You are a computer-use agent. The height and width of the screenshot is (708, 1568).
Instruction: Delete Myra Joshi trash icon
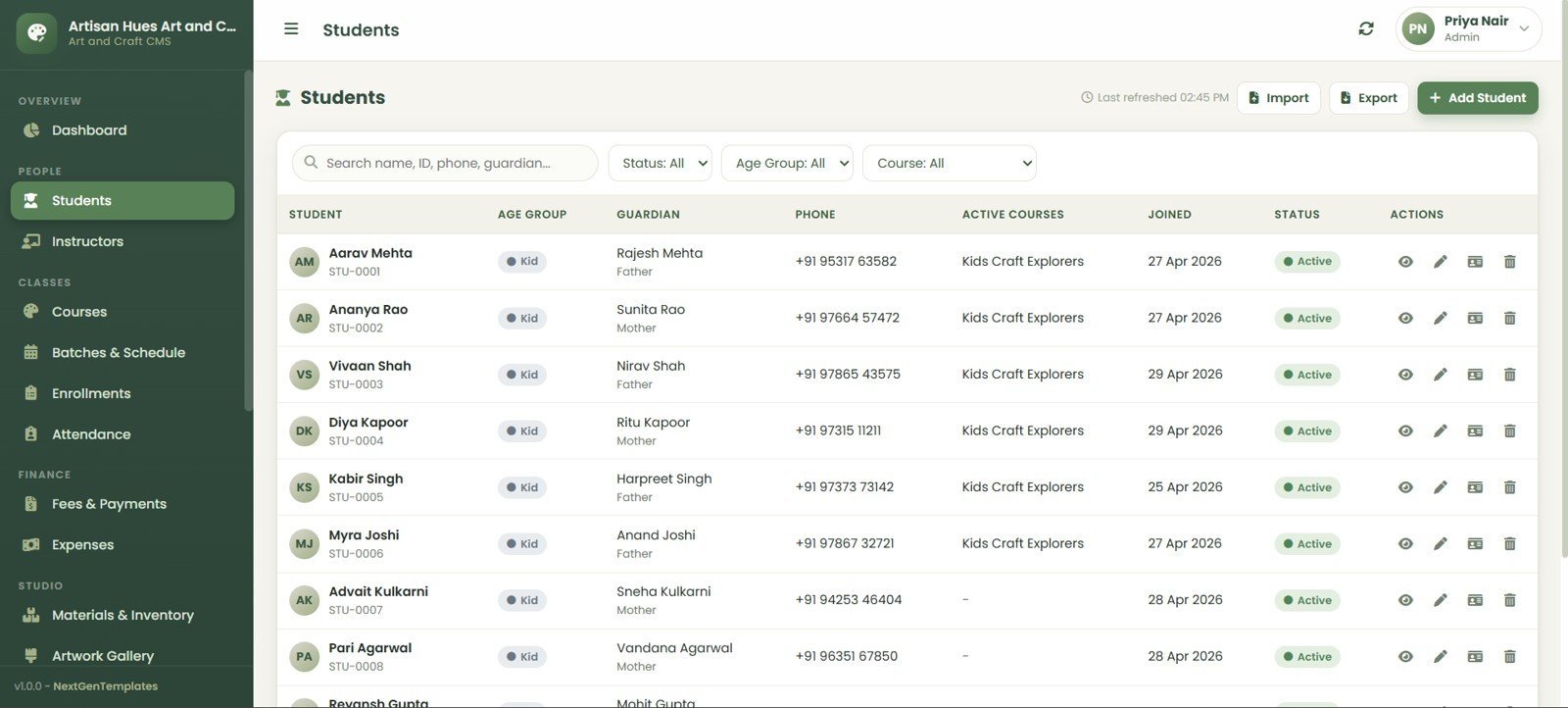click(1509, 543)
